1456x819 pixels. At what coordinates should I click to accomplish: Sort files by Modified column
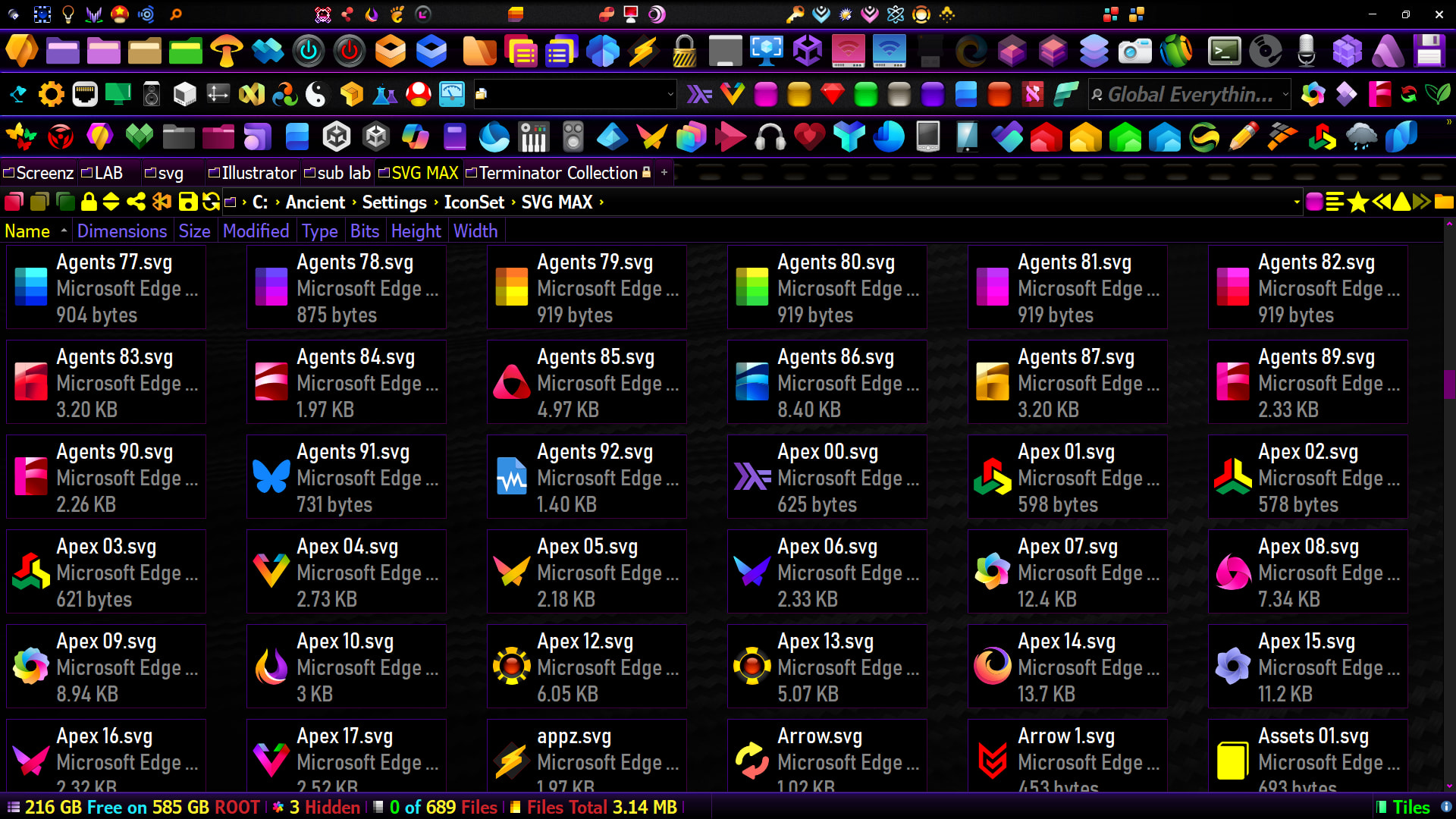pos(256,231)
